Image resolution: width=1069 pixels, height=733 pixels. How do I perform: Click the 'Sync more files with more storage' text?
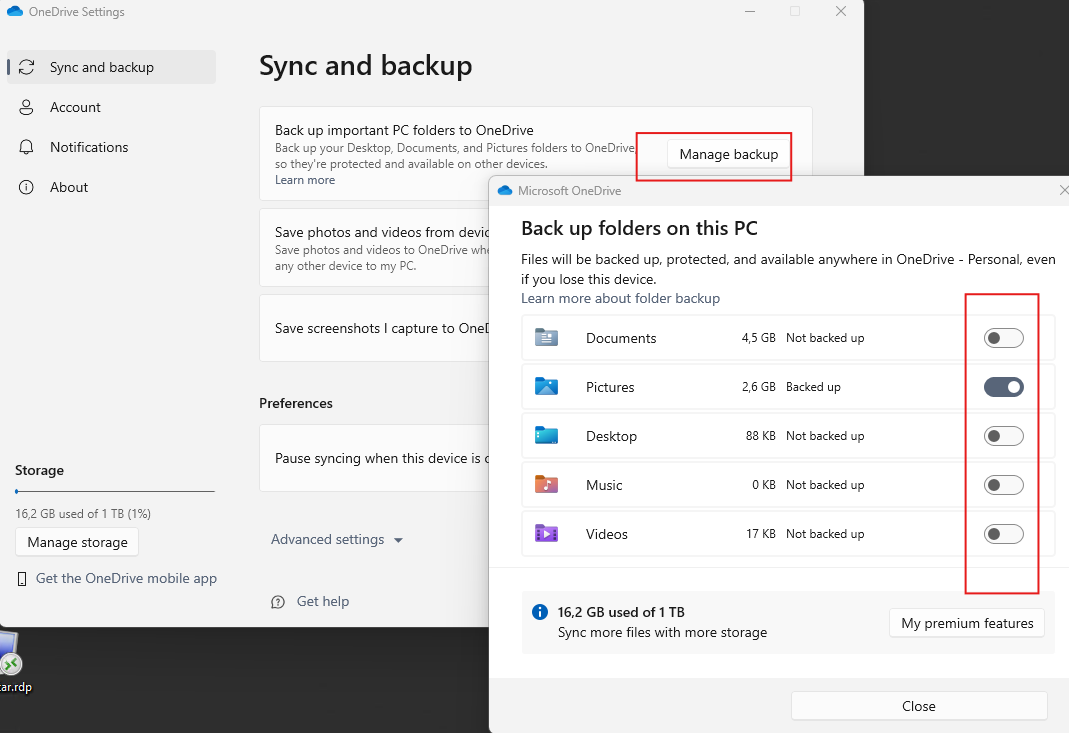click(662, 633)
